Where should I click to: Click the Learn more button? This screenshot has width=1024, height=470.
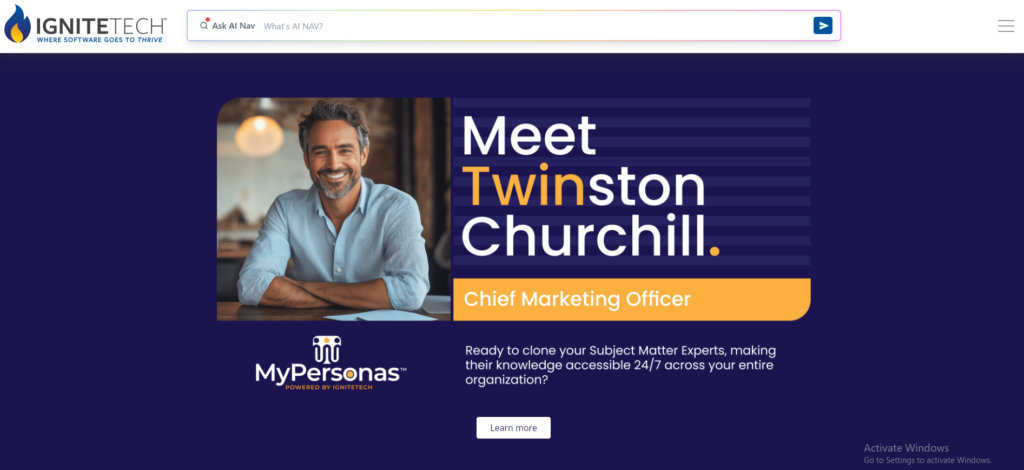513,428
